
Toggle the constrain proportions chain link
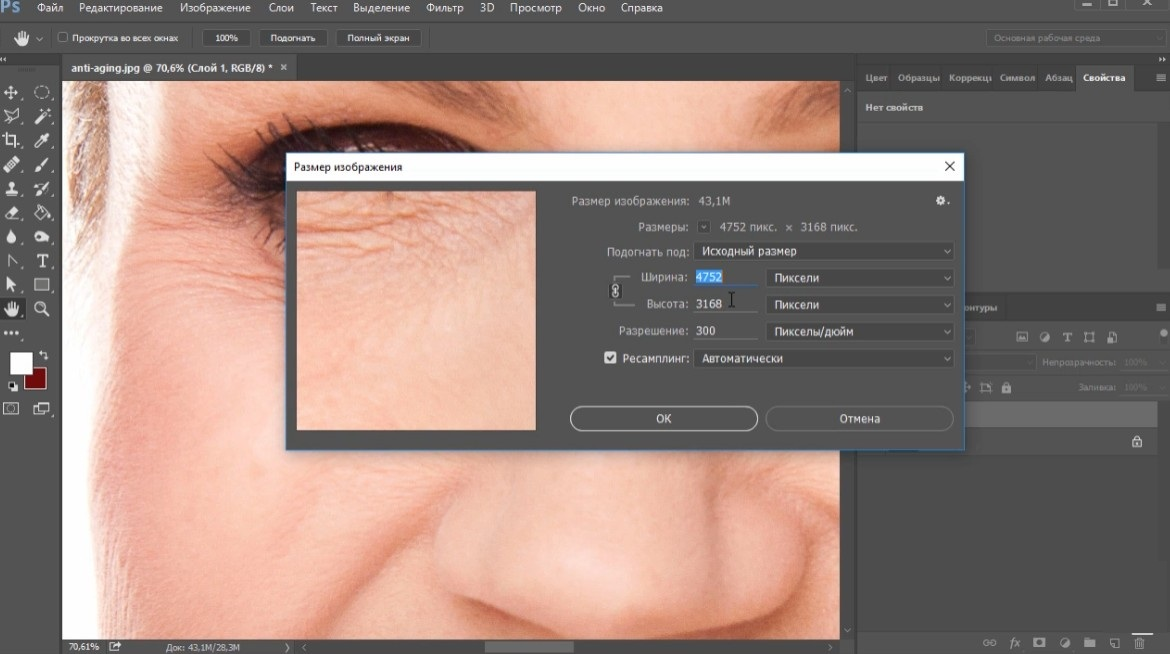tap(616, 290)
